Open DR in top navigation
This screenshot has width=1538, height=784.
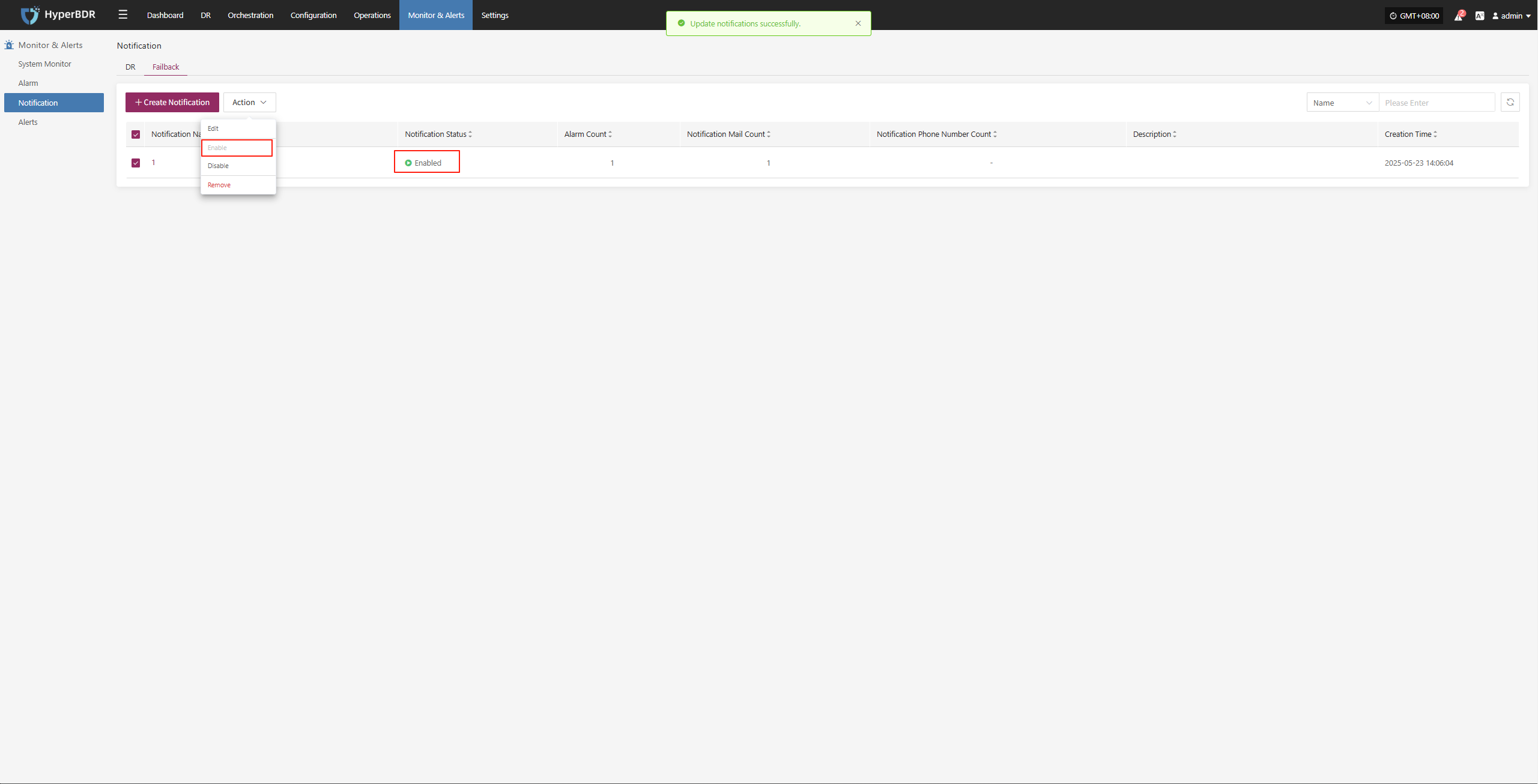pos(205,15)
